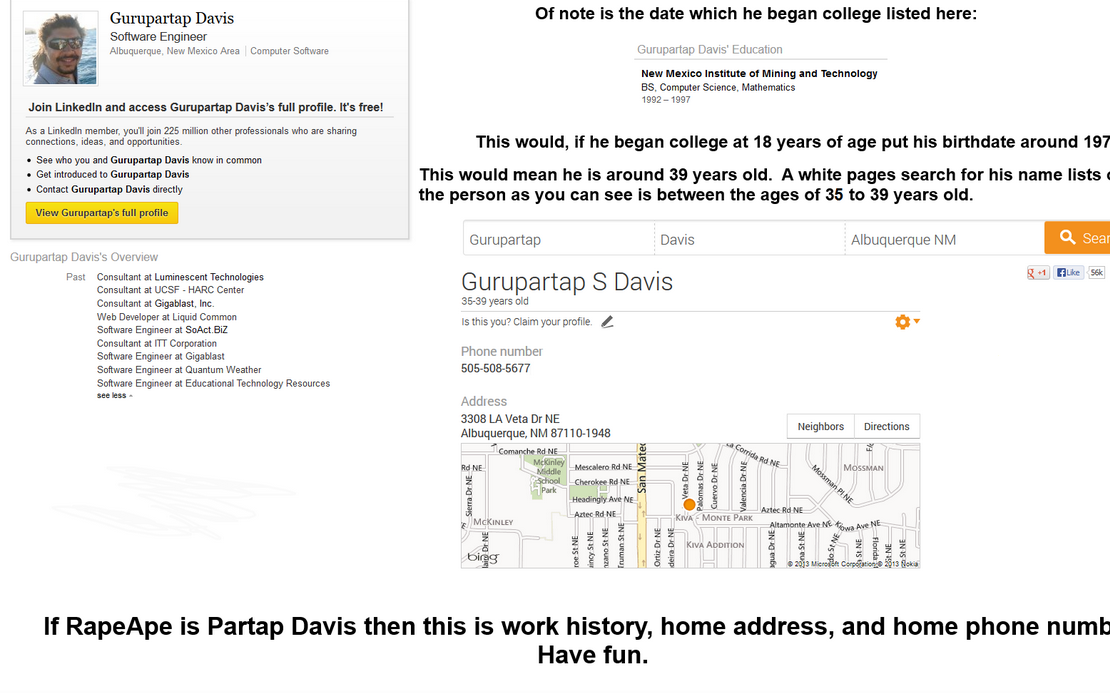The image size is (1110, 693).
Task: Click the Neighbors button
Action: (x=820, y=427)
